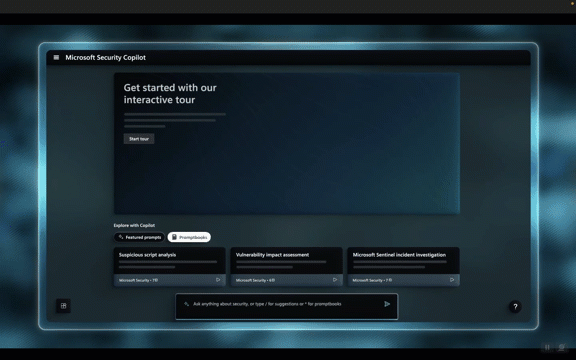Run the Microsoft Sentinel incident investigation play icon
Screen dimensions: 576x360
452,280
